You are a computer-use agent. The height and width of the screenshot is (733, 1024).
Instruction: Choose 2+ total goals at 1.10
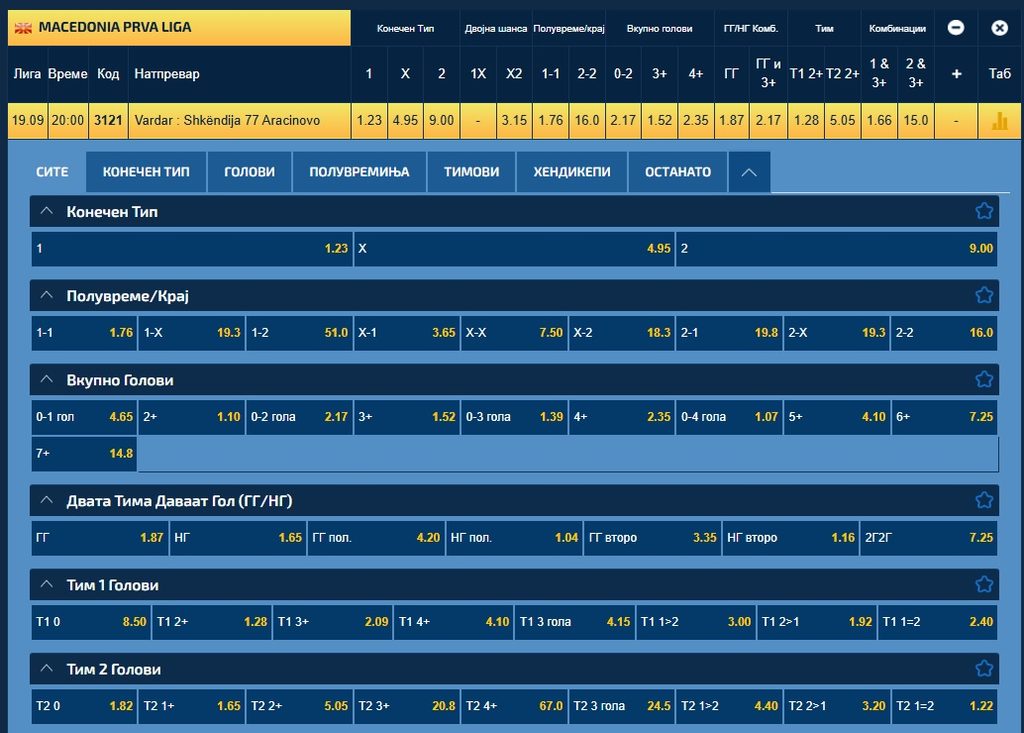tap(192, 417)
